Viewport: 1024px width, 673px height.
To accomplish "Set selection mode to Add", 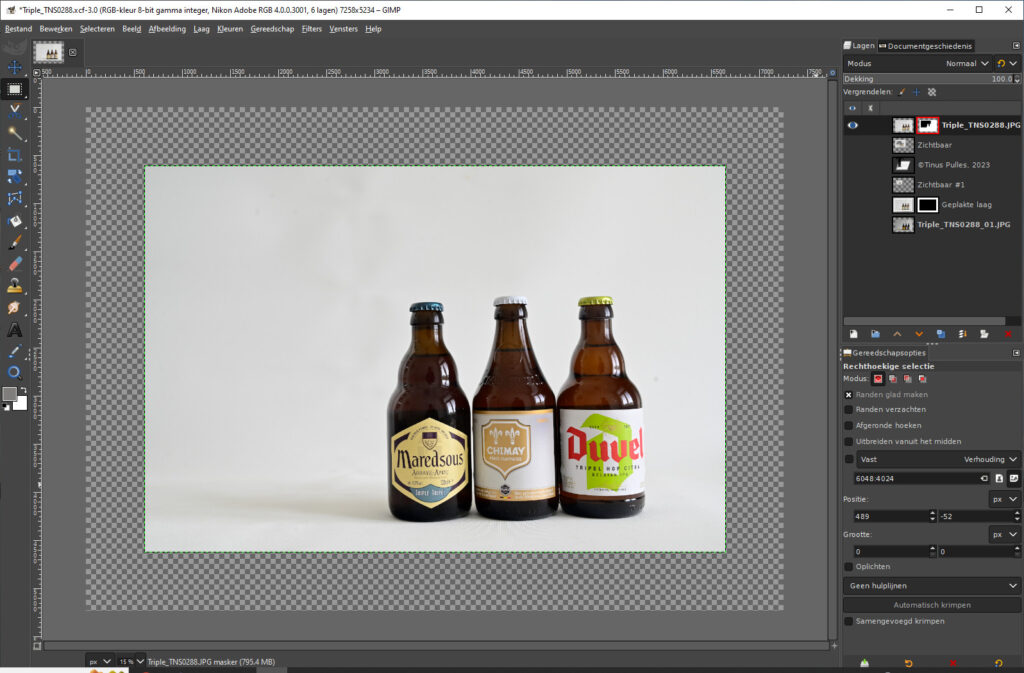I will [x=893, y=379].
